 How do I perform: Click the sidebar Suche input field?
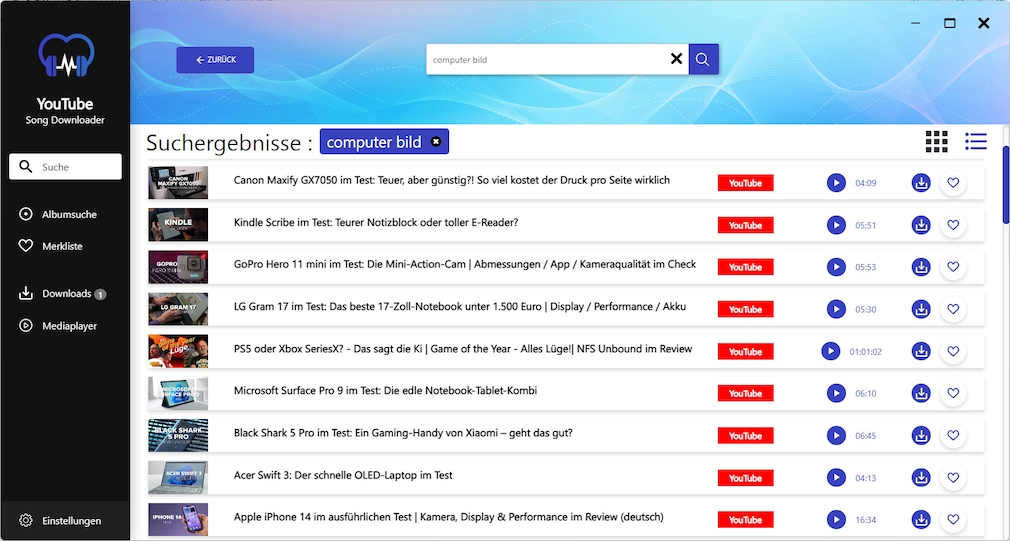(66, 167)
